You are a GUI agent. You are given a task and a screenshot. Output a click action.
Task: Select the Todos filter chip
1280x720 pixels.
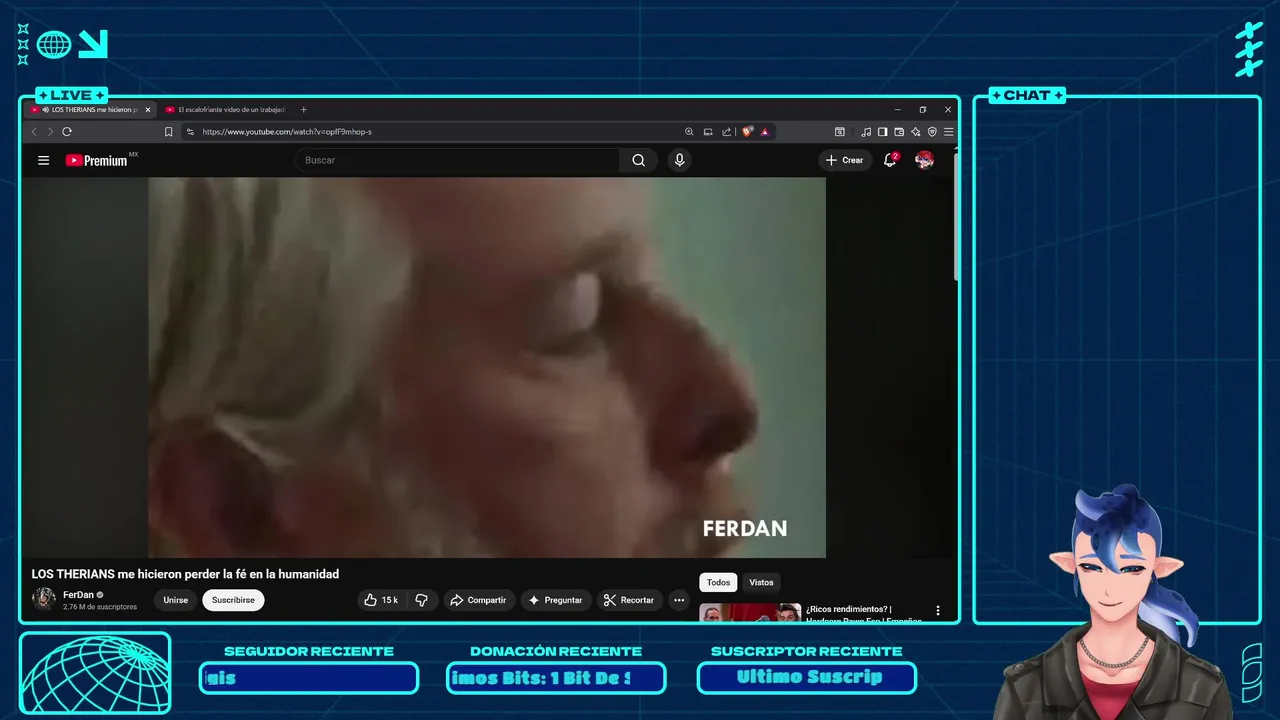718,582
